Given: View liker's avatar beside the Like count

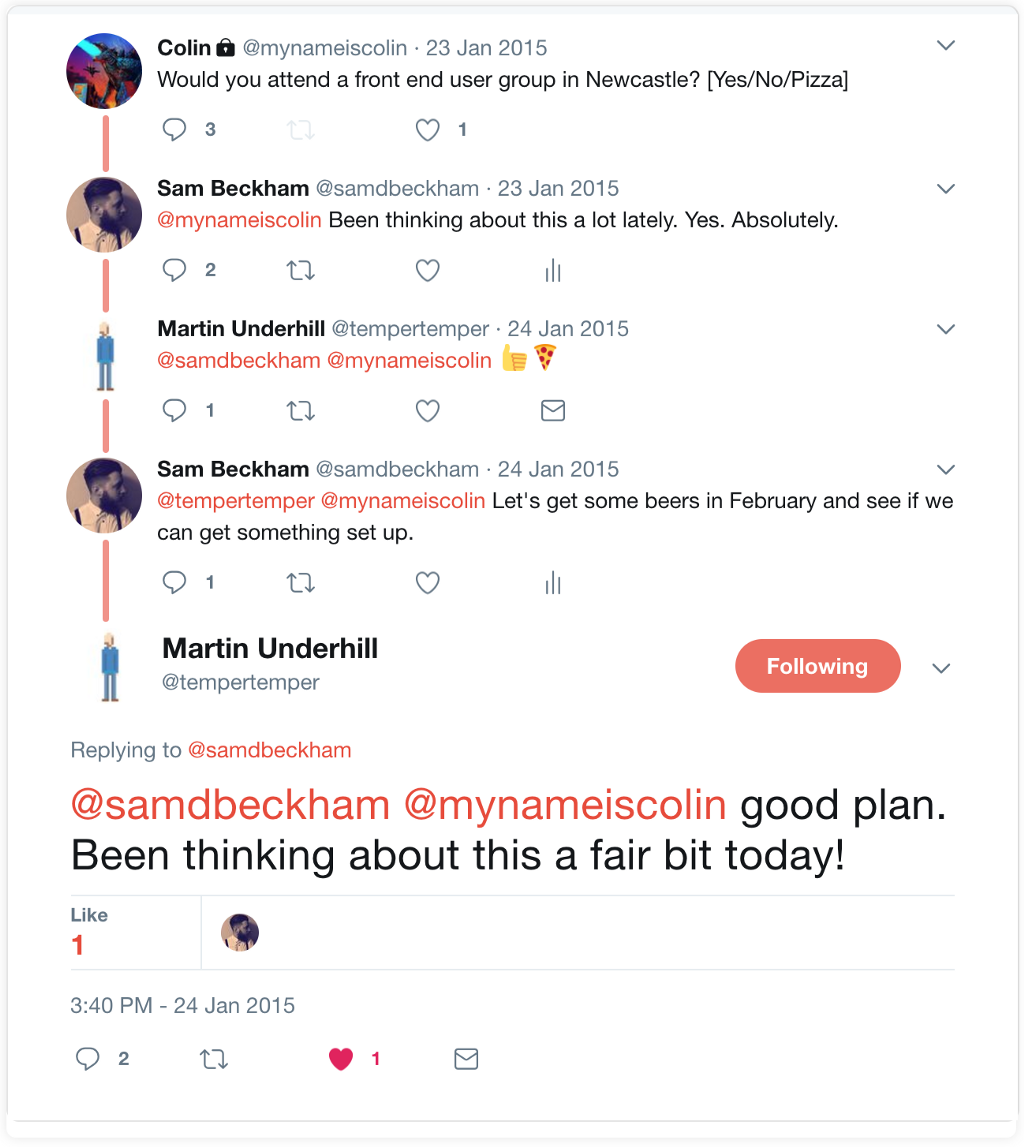Looking at the screenshot, I should [240, 932].
